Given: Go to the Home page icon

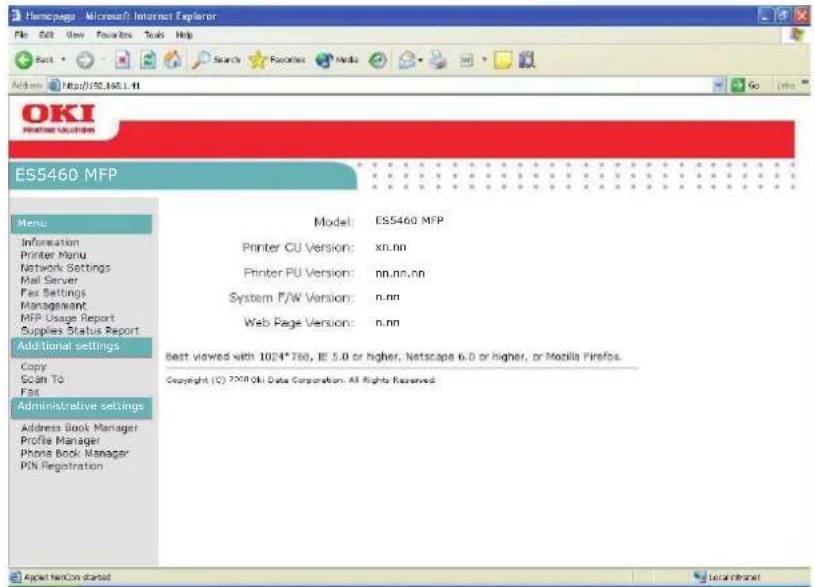Looking at the screenshot, I should pos(173,60).
